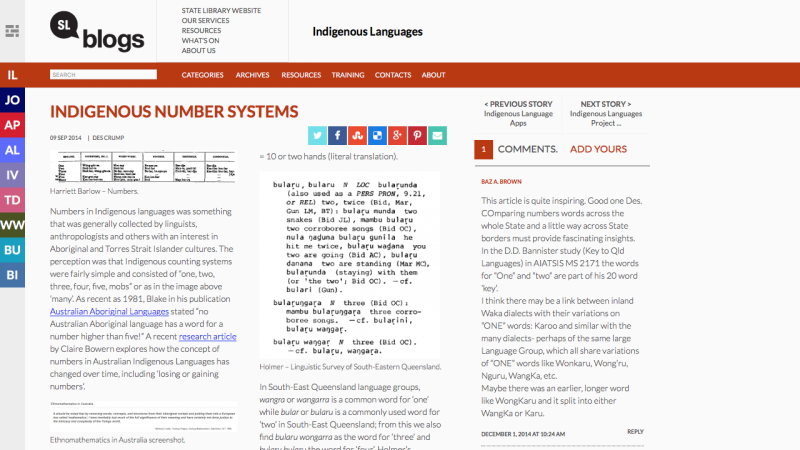Viewport: 800px width, 450px height.
Task: Click the Harriett Barlow – Numbers caption
Action: tap(94, 191)
